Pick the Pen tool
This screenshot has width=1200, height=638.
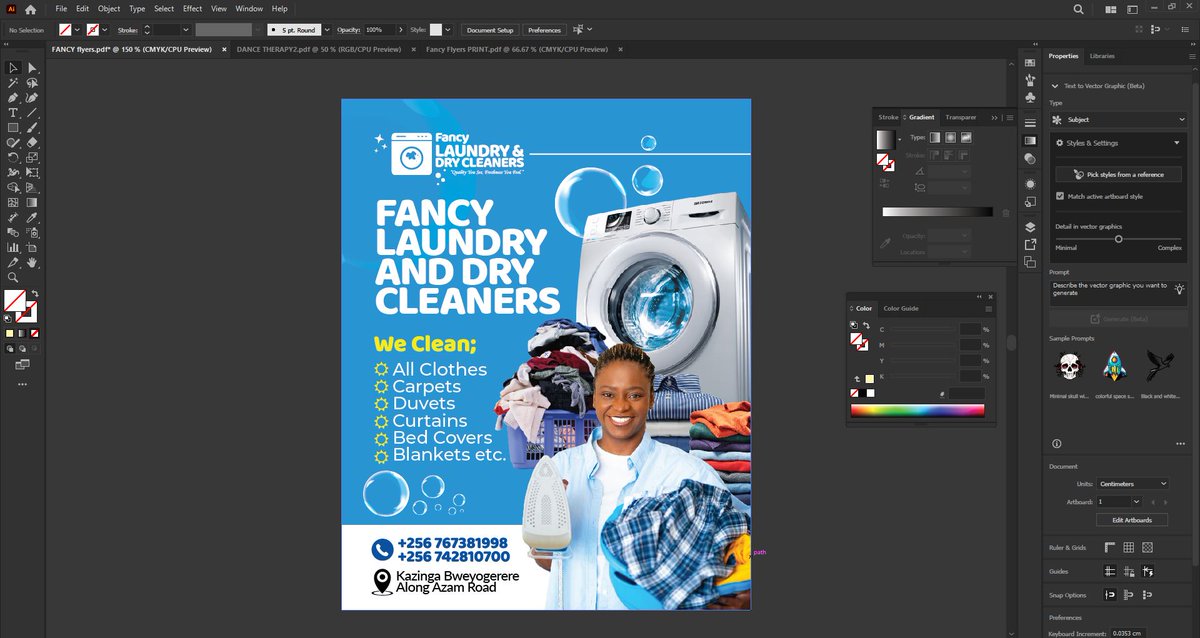point(13,98)
